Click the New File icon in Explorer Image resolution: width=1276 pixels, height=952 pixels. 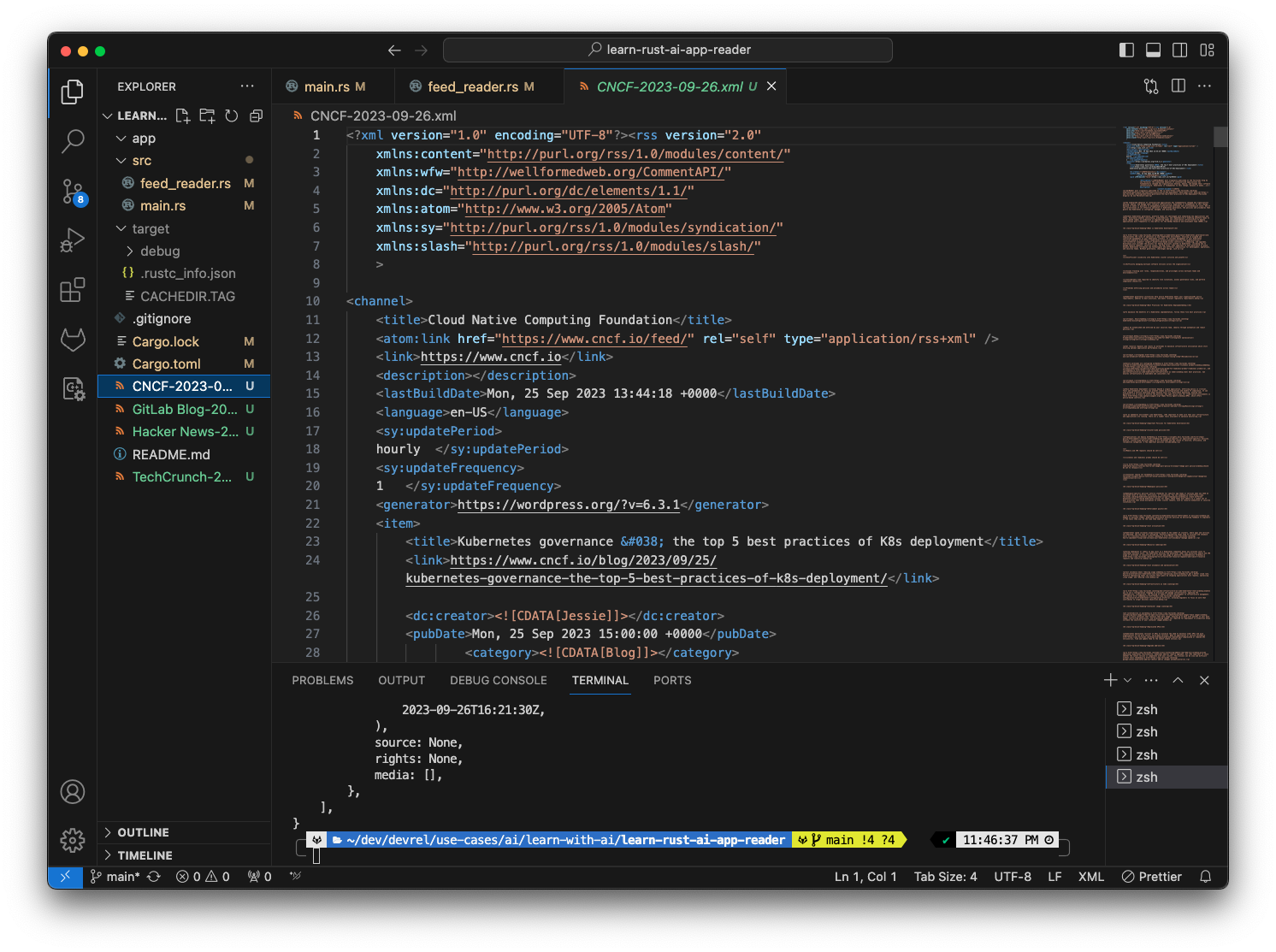click(182, 115)
